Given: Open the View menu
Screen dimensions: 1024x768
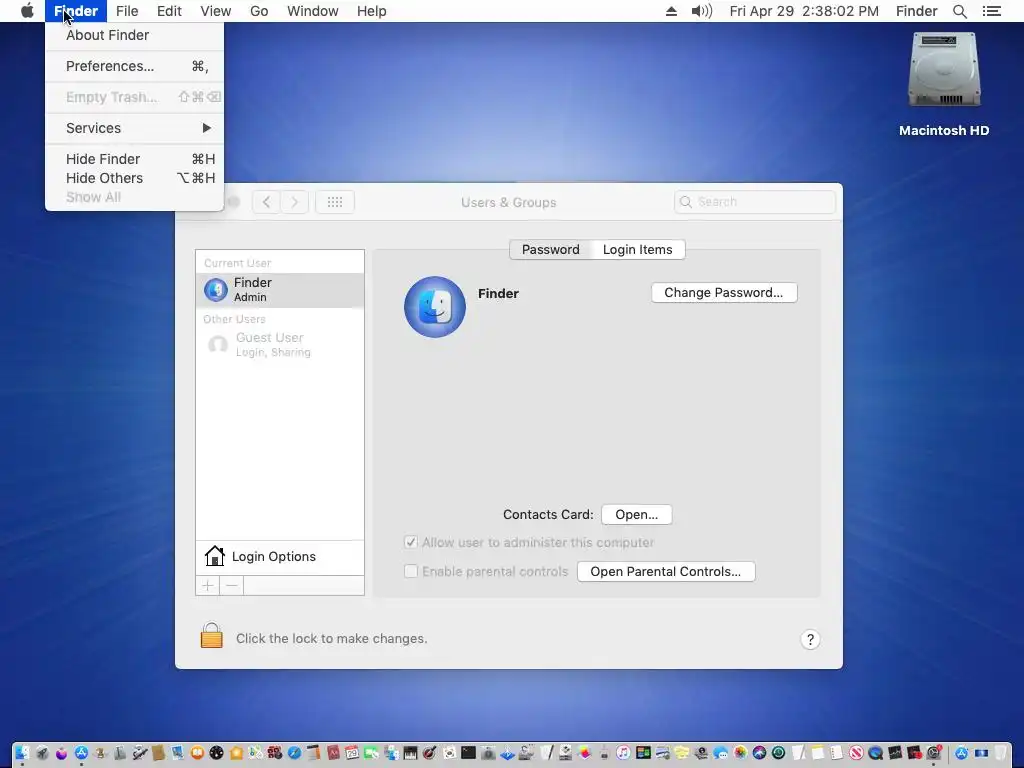Looking at the screenshot, I should click(x=216, y=11).
